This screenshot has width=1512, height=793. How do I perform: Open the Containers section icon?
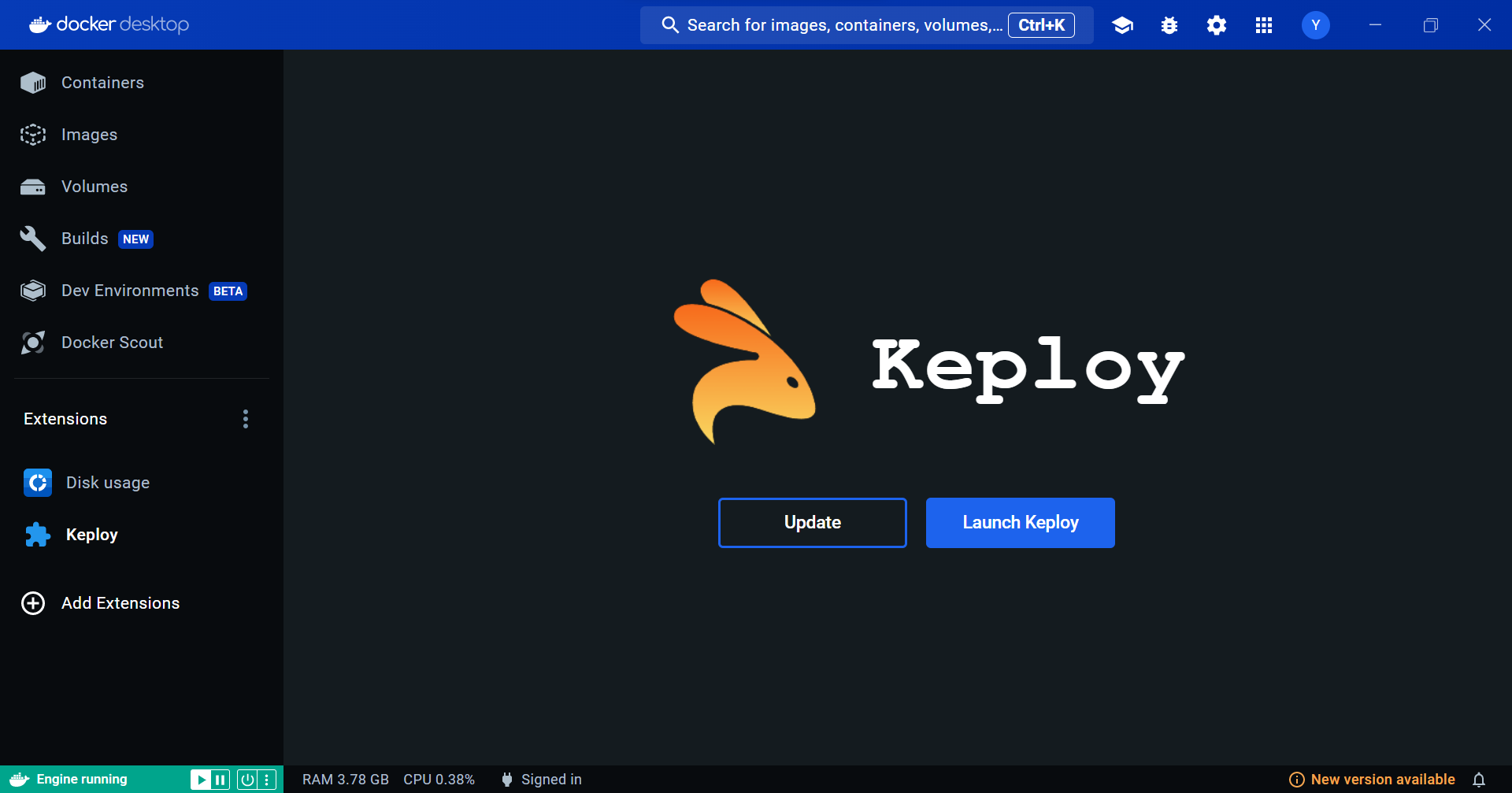[x=33, y=83]
